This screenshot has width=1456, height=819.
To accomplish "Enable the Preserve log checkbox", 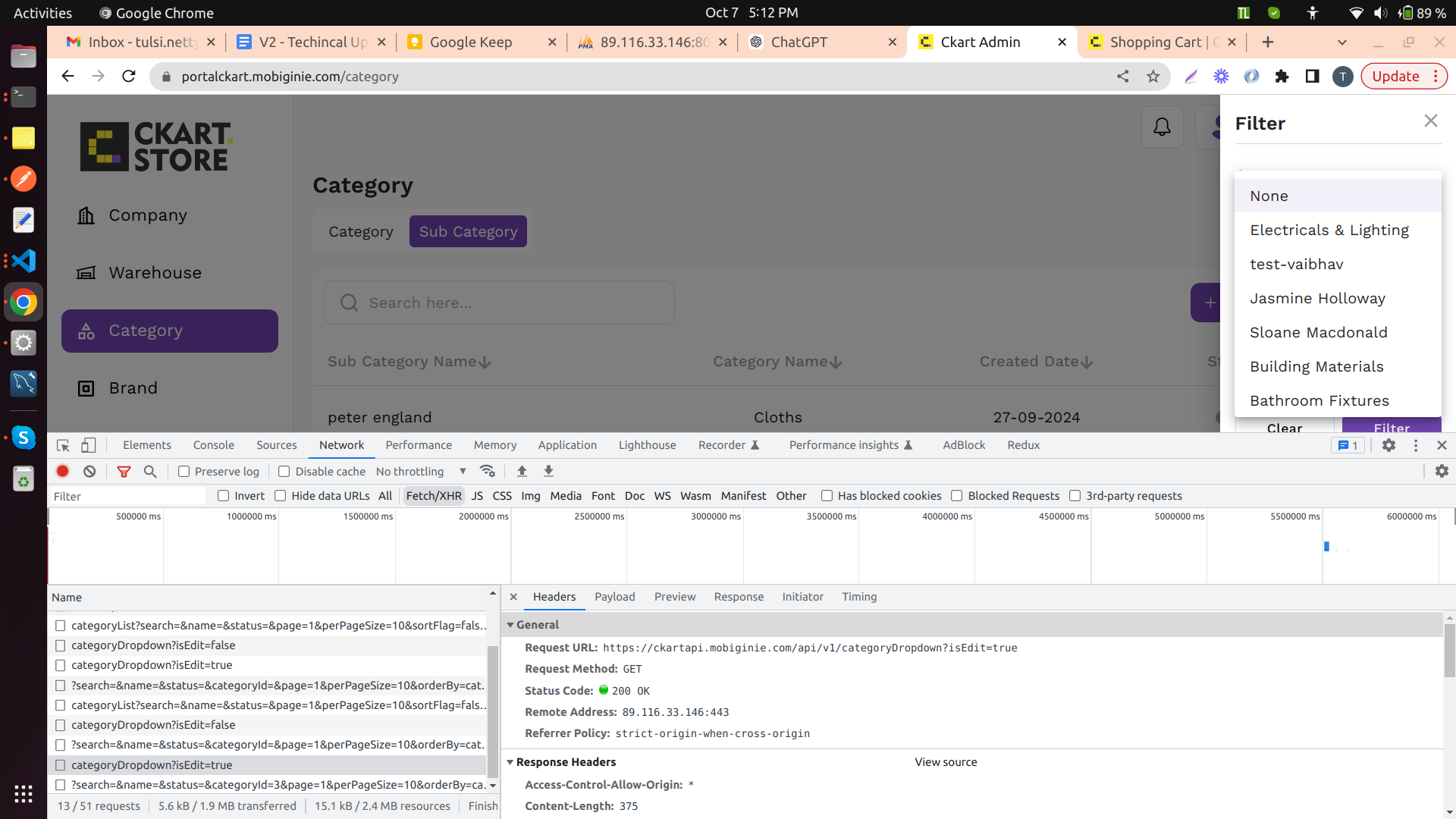I will 184,471.
